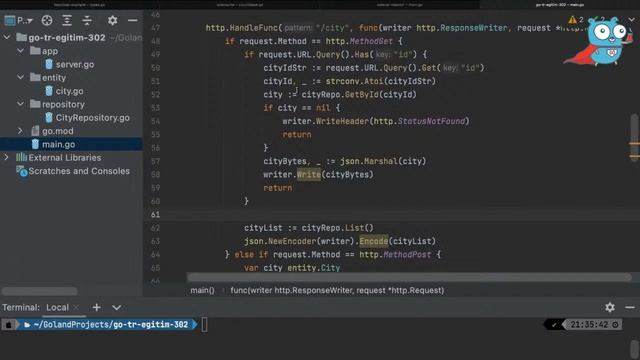The height and width of the screenshot is (360, 640).
Task: Click the editor vertical scrollbar thumb
Action: (634, 137)
